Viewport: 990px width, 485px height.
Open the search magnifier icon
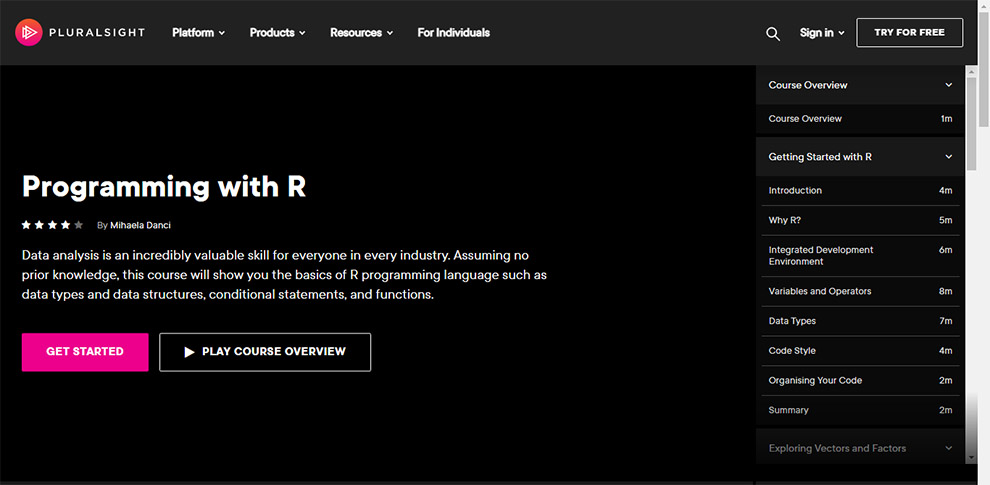(x=773, y=33)
